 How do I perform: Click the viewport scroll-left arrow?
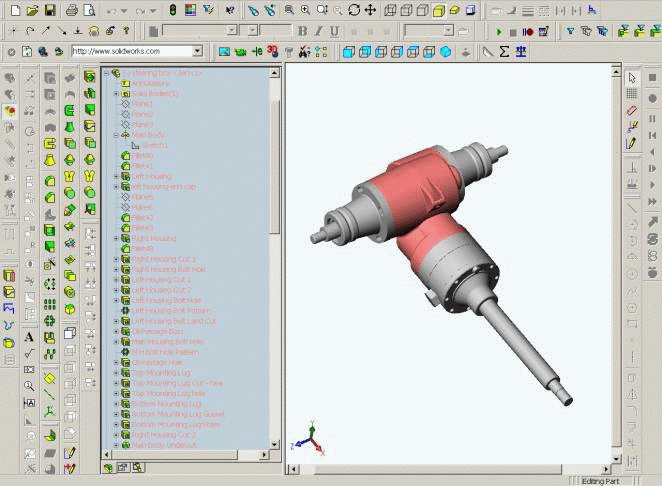tap(293, 469)
